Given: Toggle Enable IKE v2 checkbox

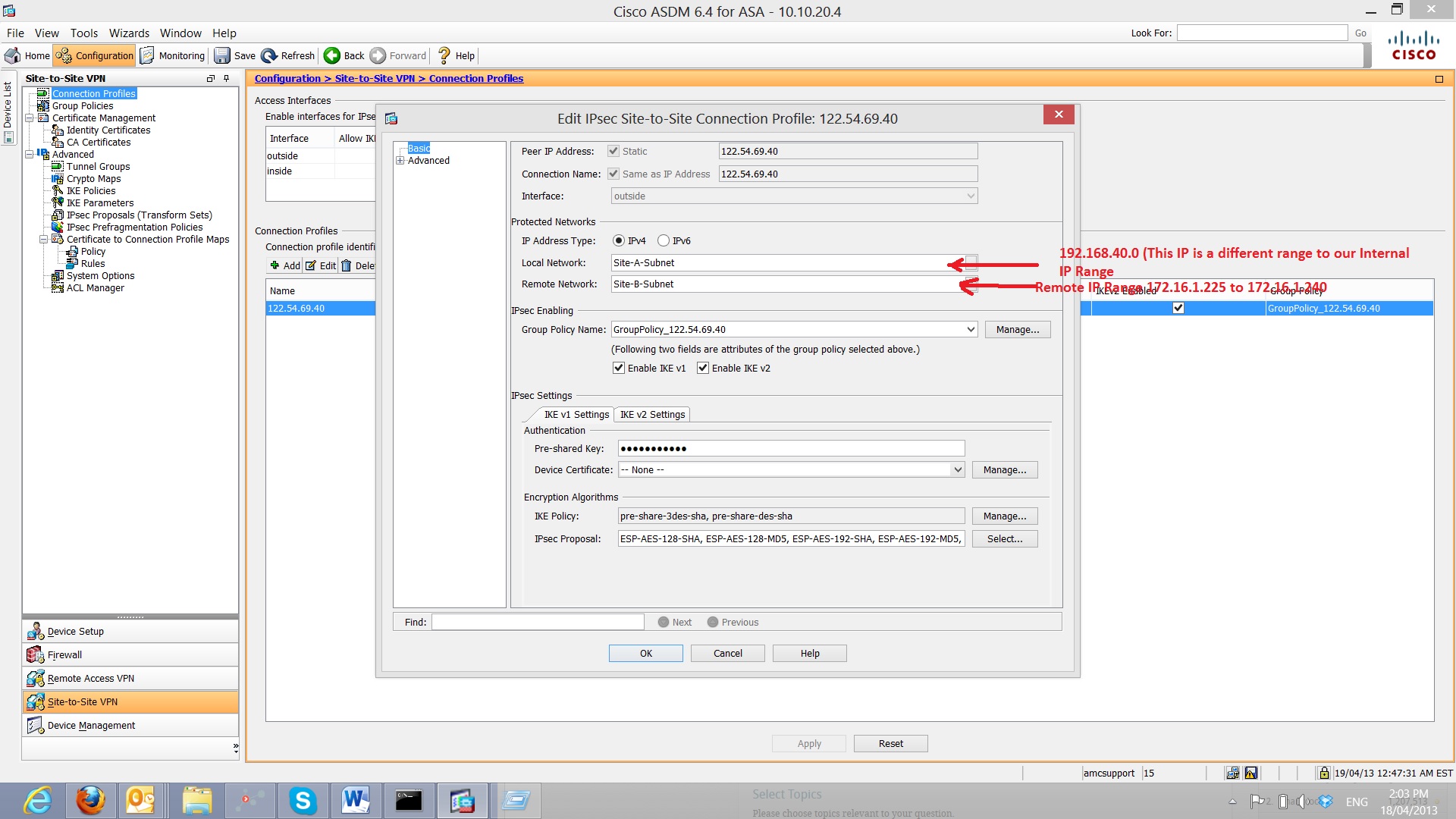Looking at the screenshot, I should click(703, 368).
